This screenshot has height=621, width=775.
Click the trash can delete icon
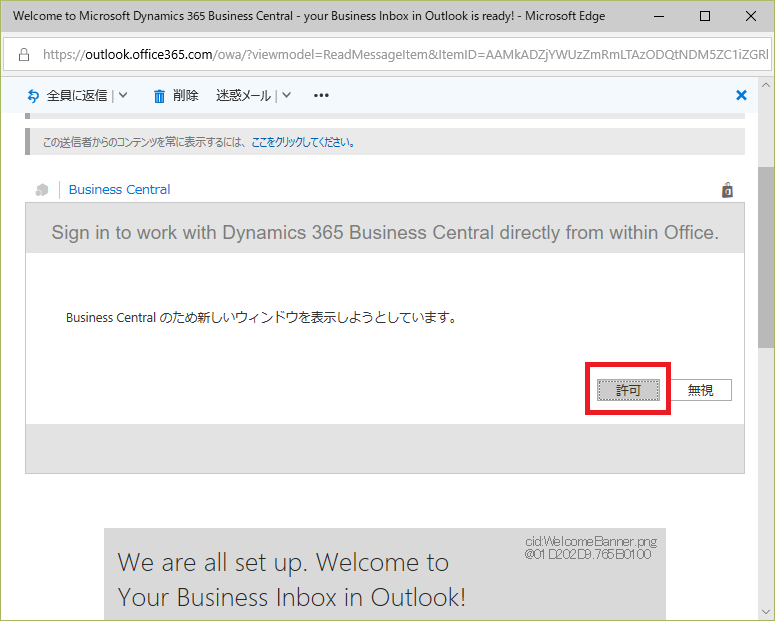[x=159, y=96]
